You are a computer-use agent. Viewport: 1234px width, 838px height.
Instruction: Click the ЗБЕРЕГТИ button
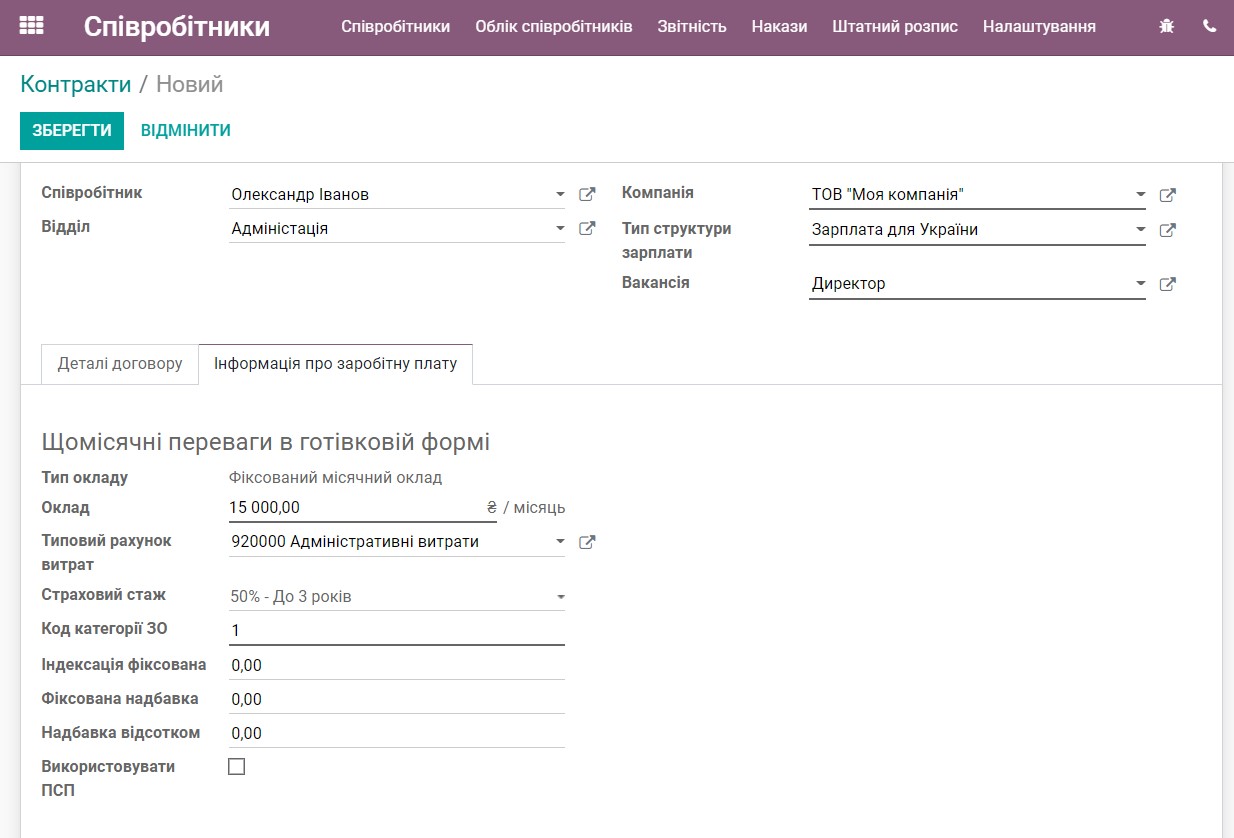pyautogui.click(x=71, y=130)
